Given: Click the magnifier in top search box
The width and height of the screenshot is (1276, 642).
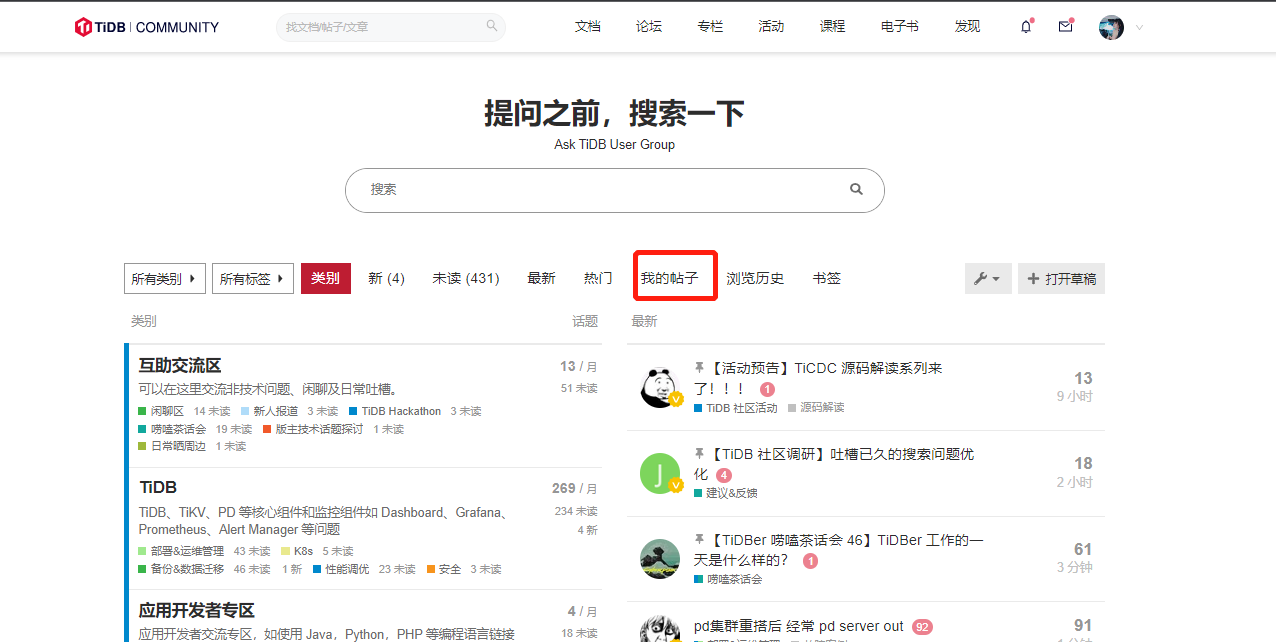Looking at the screenshot, I should pos(492,26).
